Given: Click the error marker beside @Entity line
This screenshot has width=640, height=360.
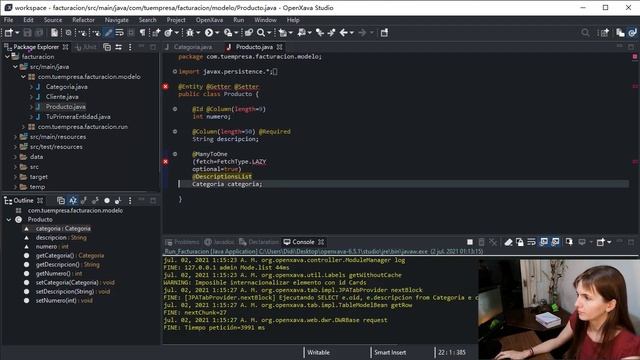Looking at the screenshot, I should coord(165,87).
